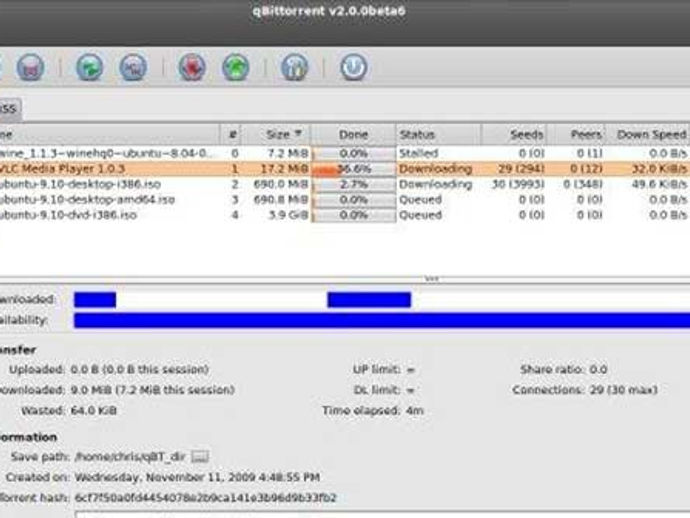Image resolution: width=690 pixels, height=518 pixels.
Task: Click the 29 (294) seeds value
Action: coord(521,169)
